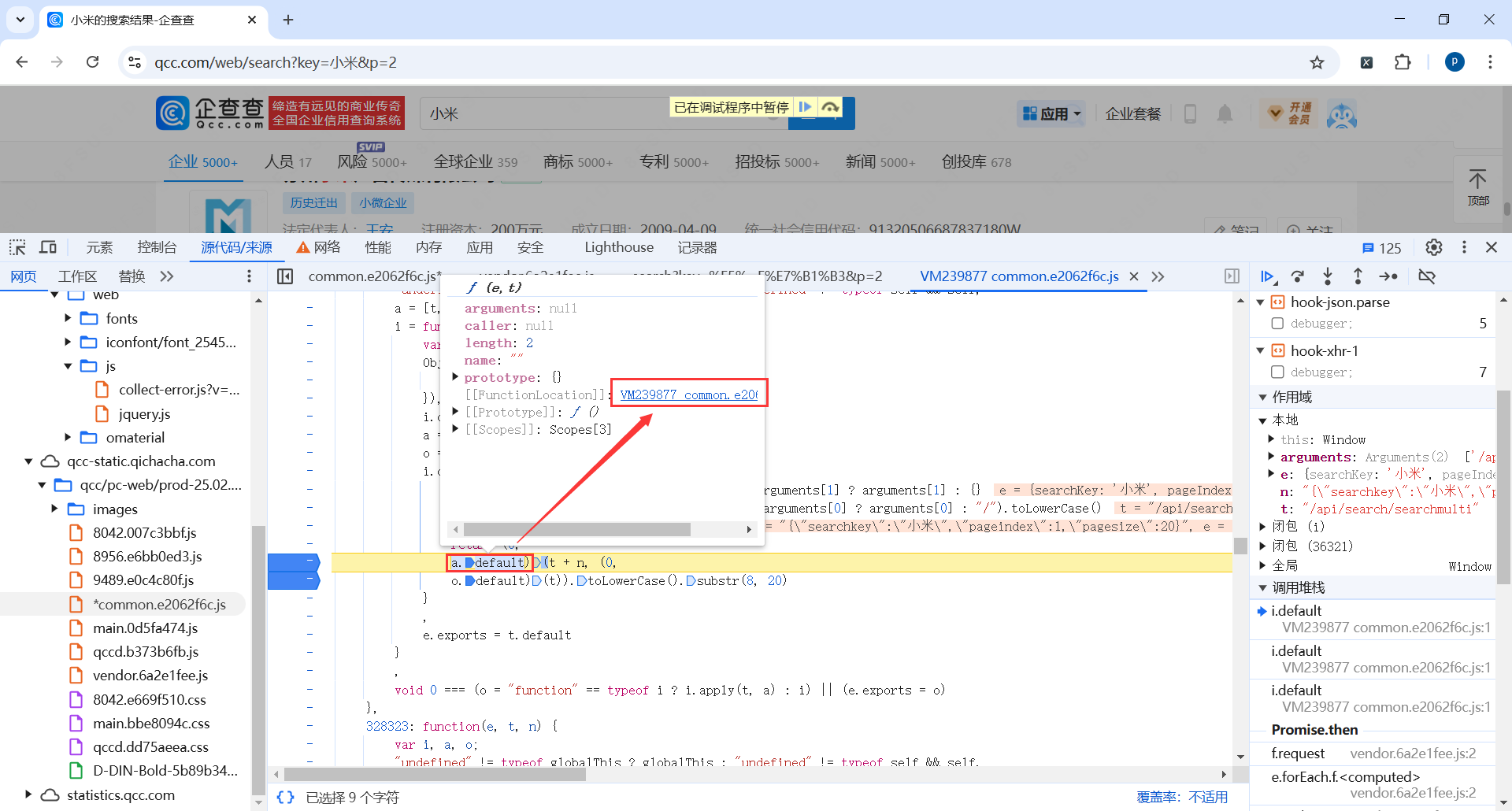1512x811 pixels.
Task: Open the browser extensions puzzle icon
Action: [x=1403, y=62]
